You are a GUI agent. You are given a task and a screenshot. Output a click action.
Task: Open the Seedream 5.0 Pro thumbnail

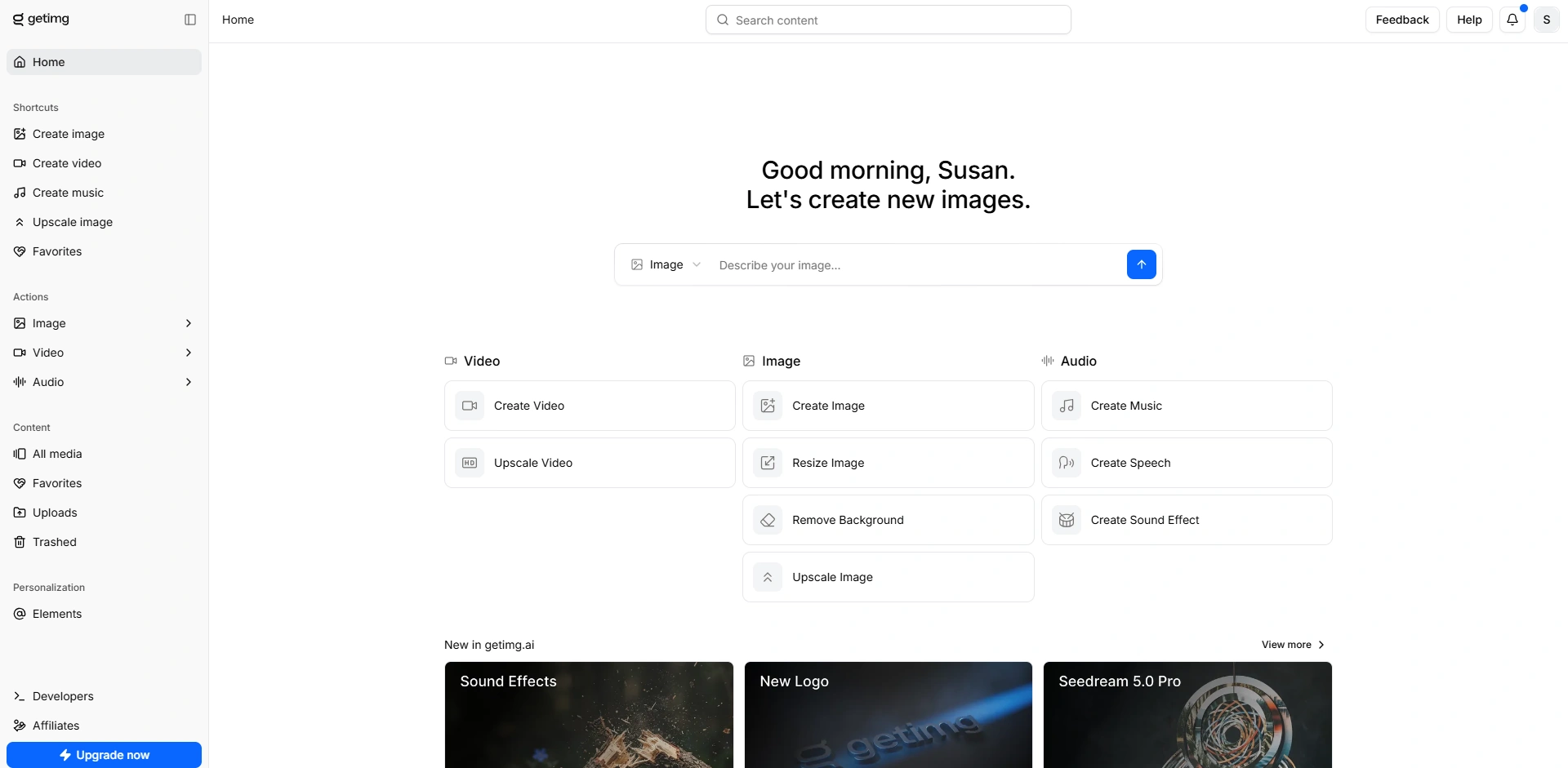pyautogui.click(x=1187, y=715)
